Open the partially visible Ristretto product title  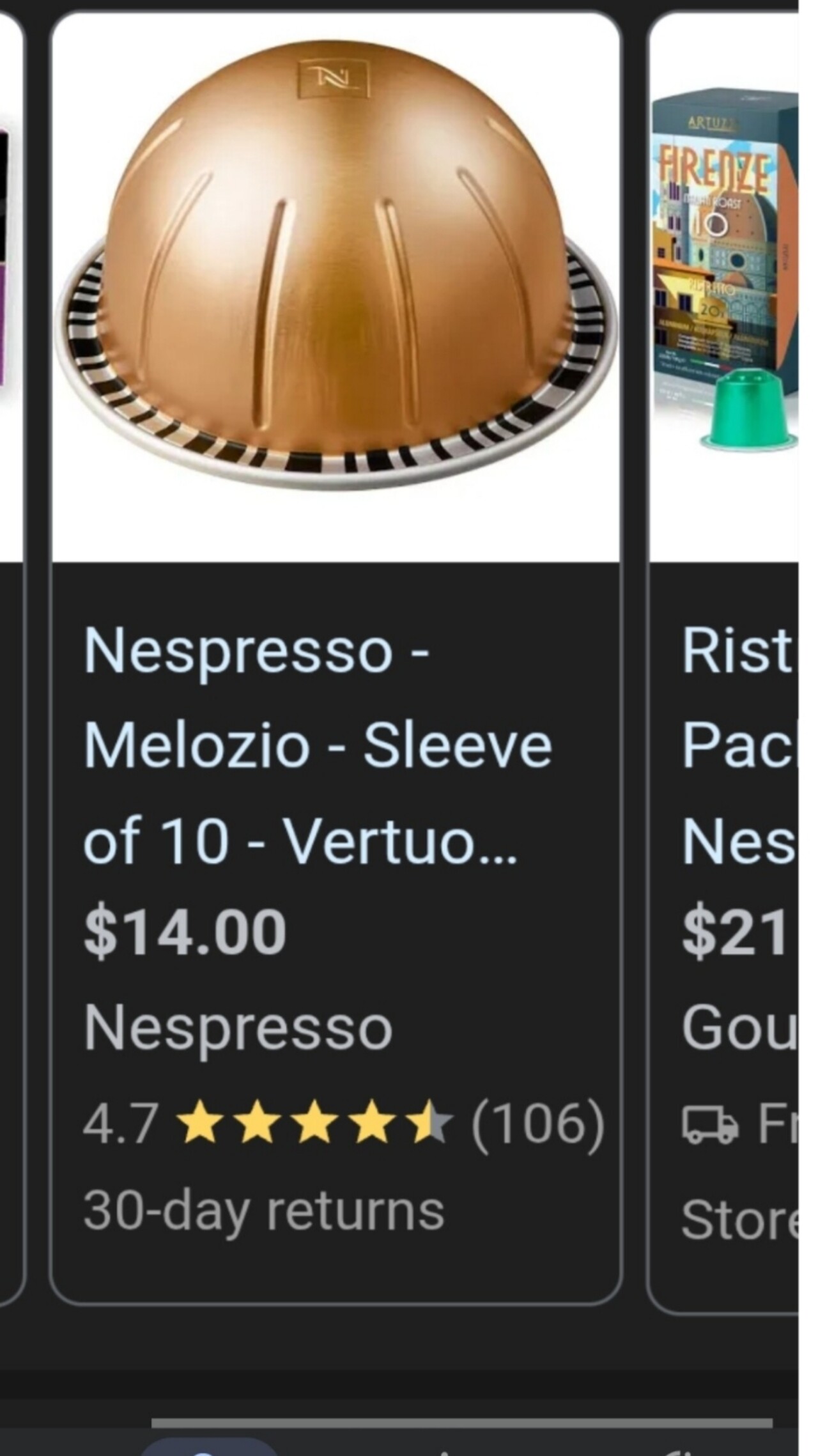pos(740,745)
